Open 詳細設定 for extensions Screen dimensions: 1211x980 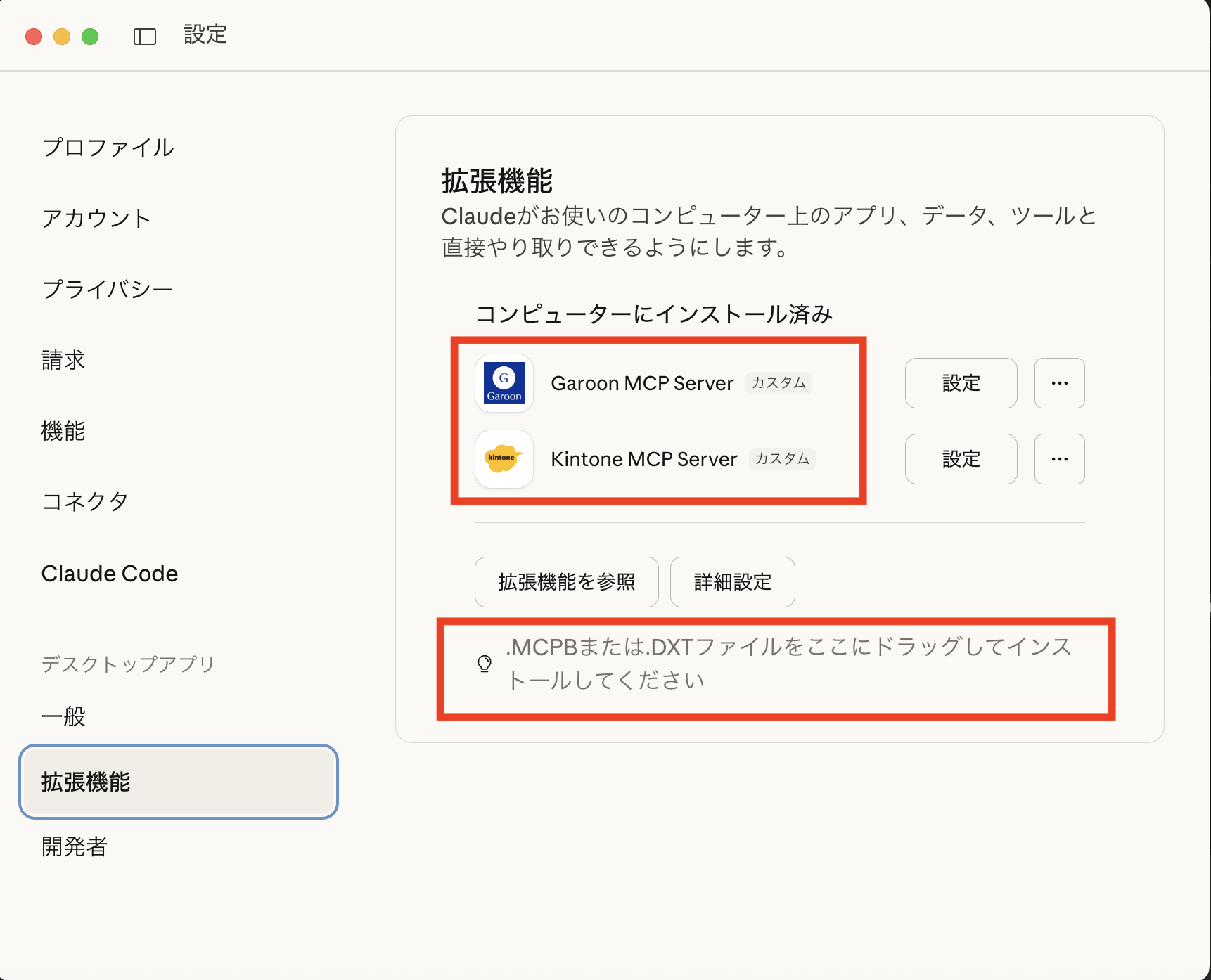tap(732, 582)
